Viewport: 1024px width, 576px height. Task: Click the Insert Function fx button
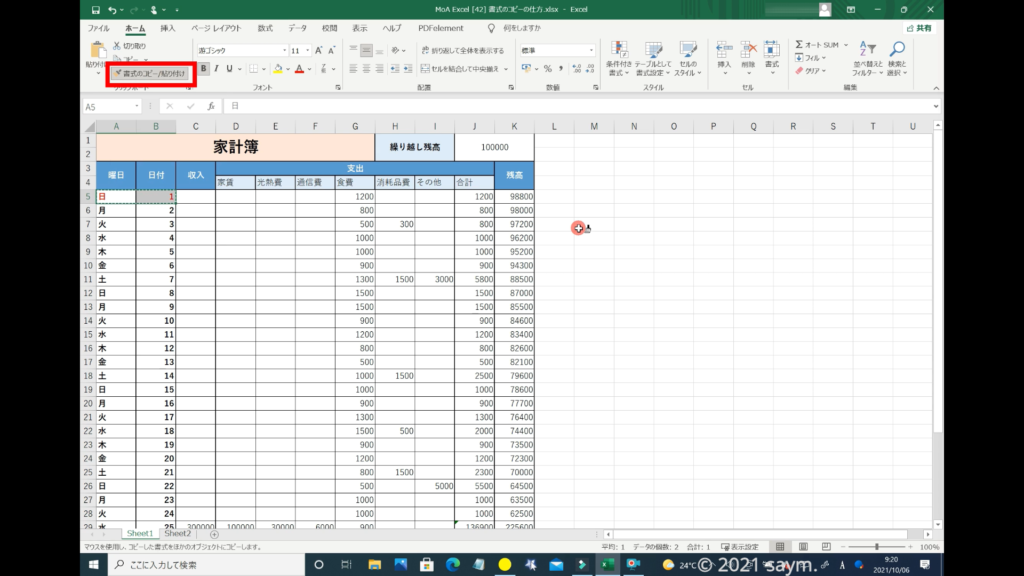[x=210, y=106]
